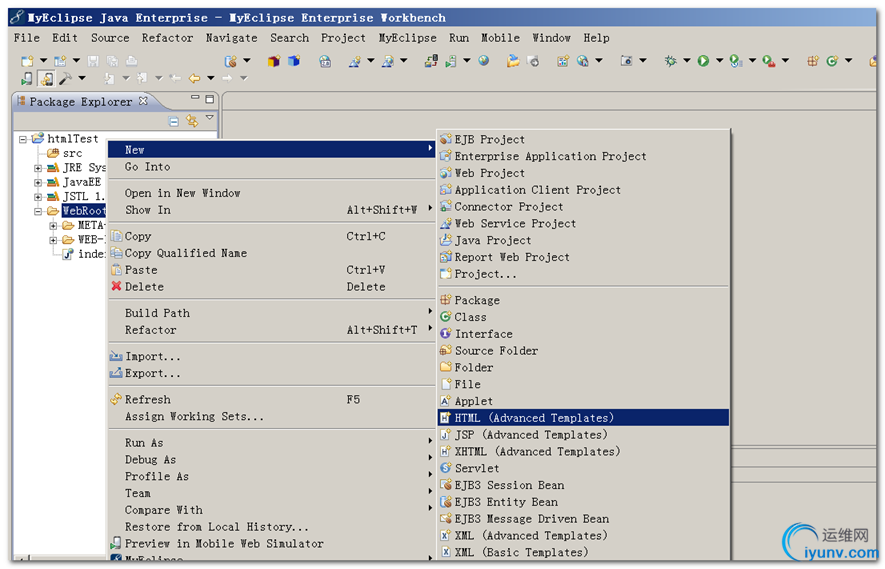885x569 pixels.
Task: Click the Run green play toolbar icon
Action: [703, 61]
